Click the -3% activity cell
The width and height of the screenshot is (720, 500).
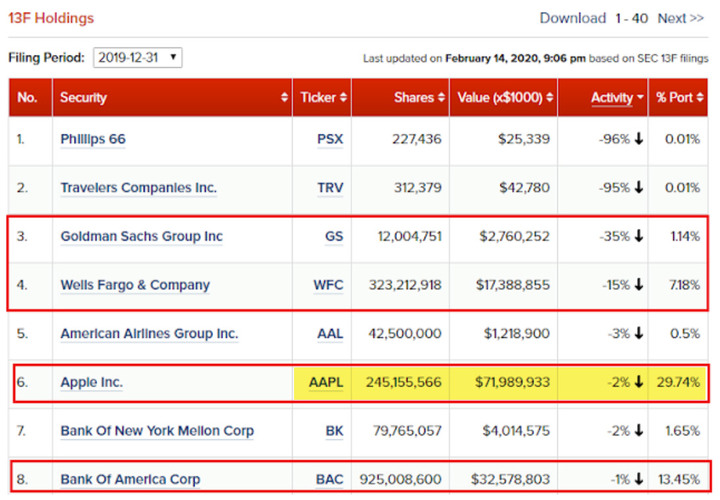coord(625,334)
